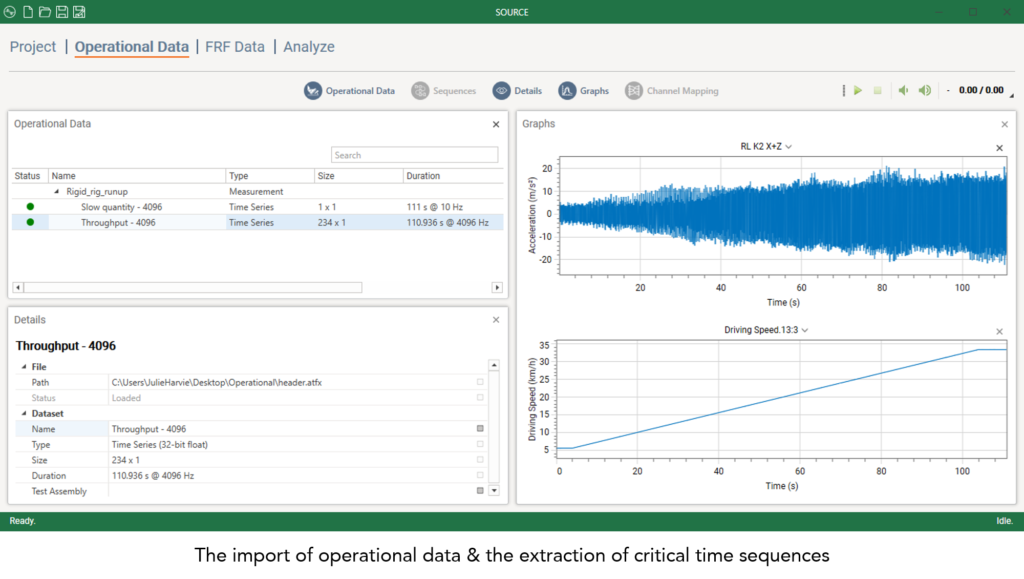Click the Open file folder icon

point(44,12)
